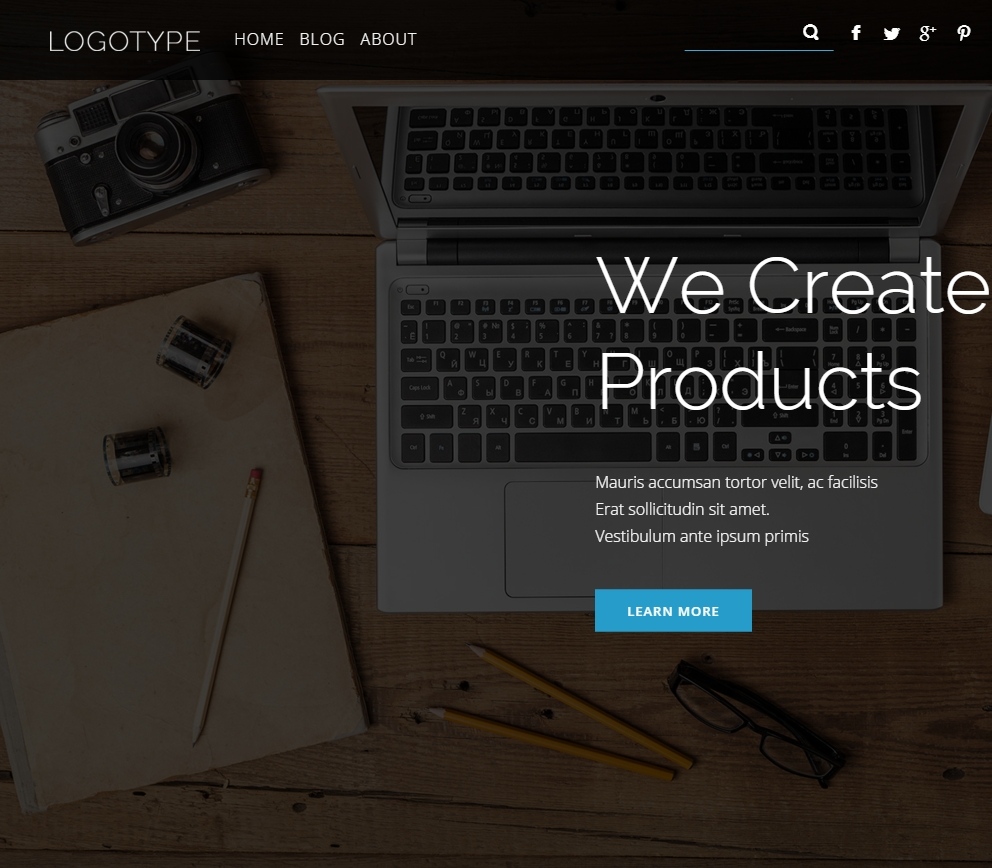Click the Vestibulum ante ipsum primis line
Image resolution: width=992 pixels, height=868 pixels.
(702, 536)
